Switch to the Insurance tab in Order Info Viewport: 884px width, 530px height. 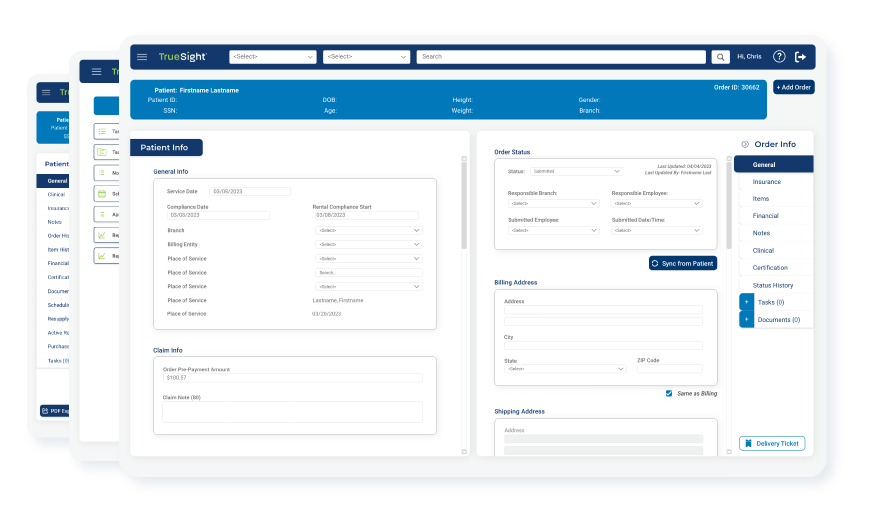click(767, 182)
